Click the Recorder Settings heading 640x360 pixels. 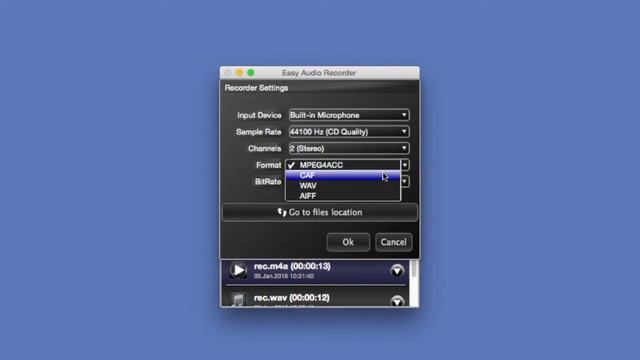tap(256, 88)
